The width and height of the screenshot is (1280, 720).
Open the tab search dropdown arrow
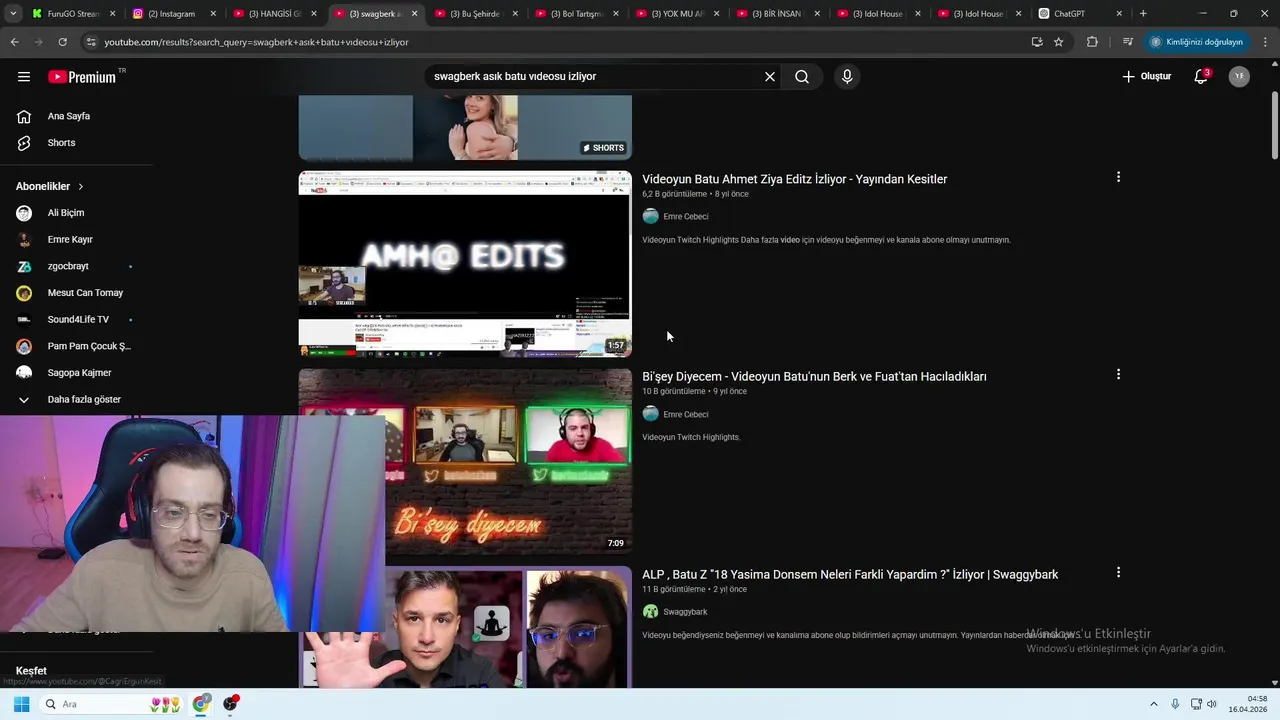tap(13, 14)
